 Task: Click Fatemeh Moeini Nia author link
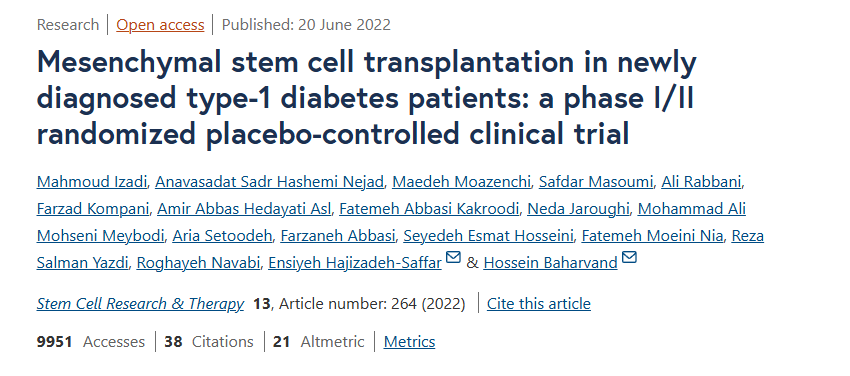click(652, 236)
